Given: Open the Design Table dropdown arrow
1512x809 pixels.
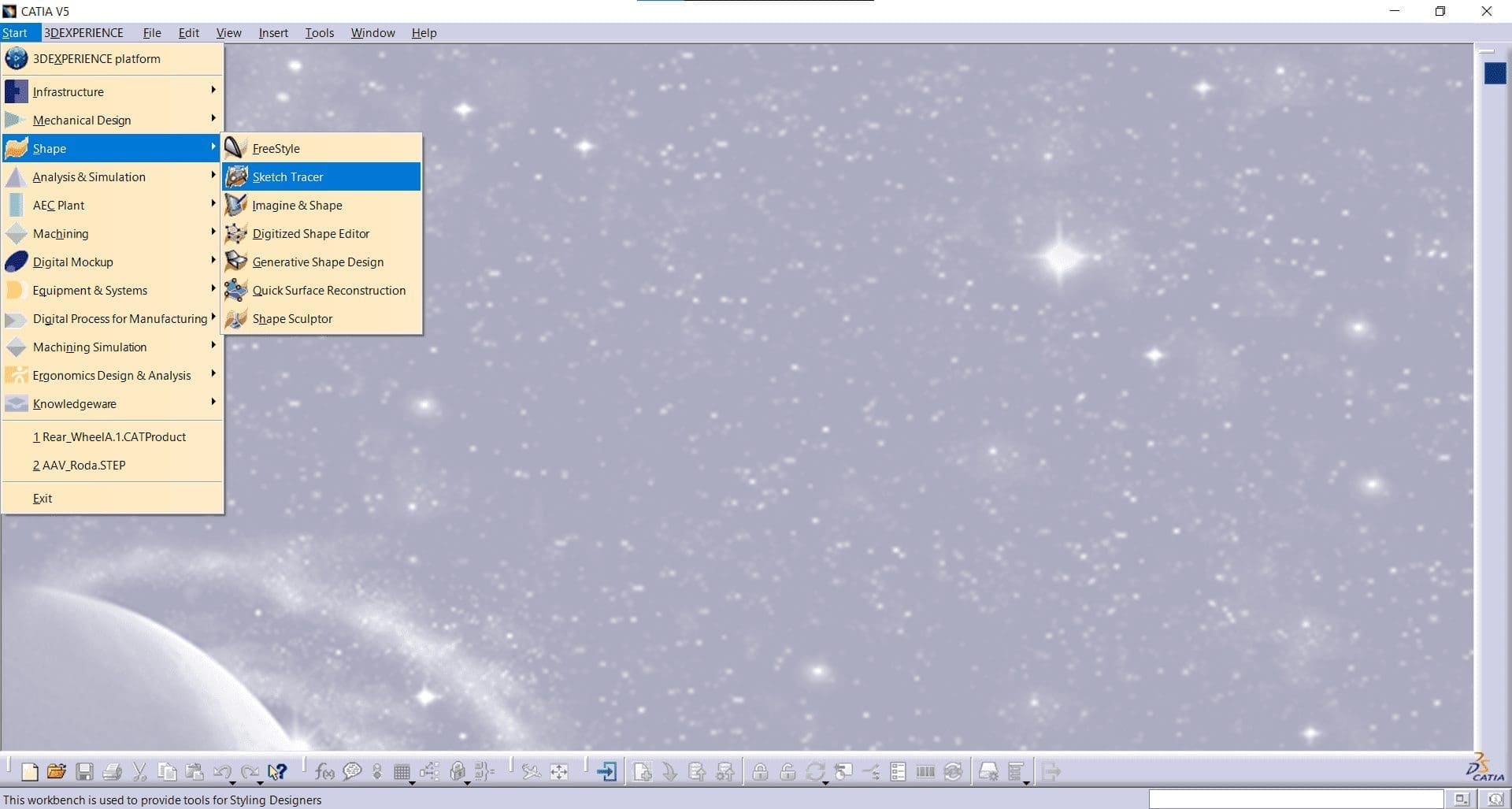Looking at the screenshot, I should [412, 783].
